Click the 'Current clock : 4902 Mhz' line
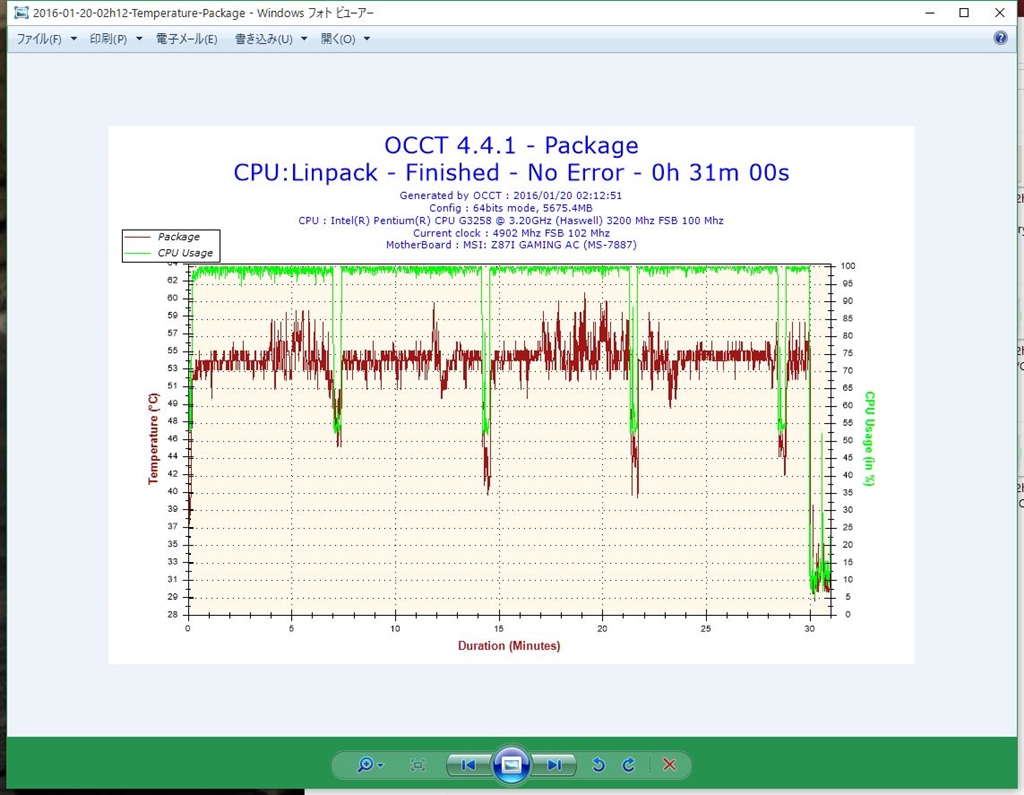This screenshot has width=1024, height=795. pos(511,233)
